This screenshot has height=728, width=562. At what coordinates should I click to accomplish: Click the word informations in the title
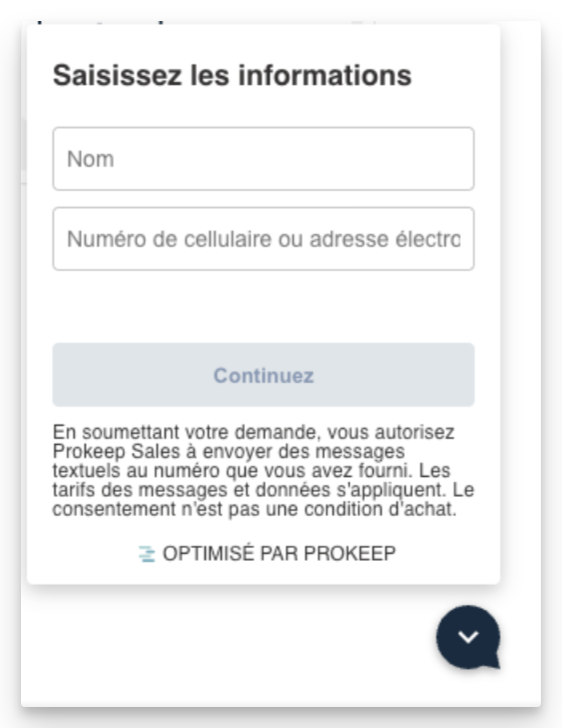click(x=325, y=75)
